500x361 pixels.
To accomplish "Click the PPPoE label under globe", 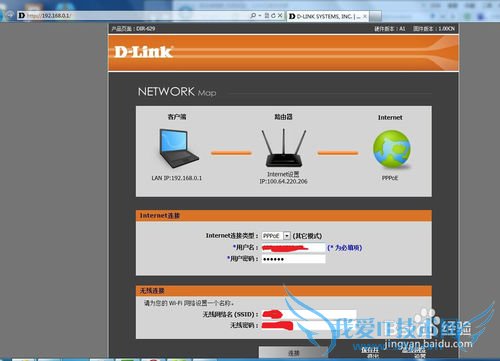I will point(390,178).
